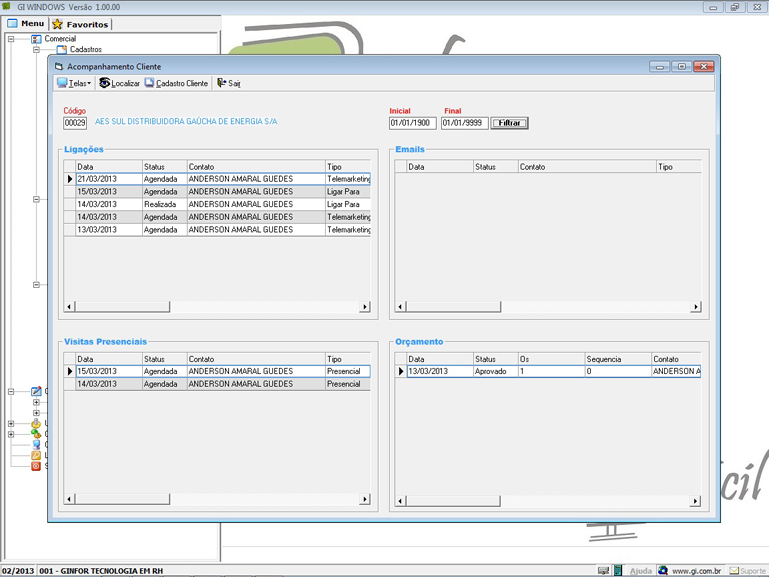The height and width of the screenshot is (577, 769).
Task: Click the printer icon in status bar
Action: click(603, 571)
